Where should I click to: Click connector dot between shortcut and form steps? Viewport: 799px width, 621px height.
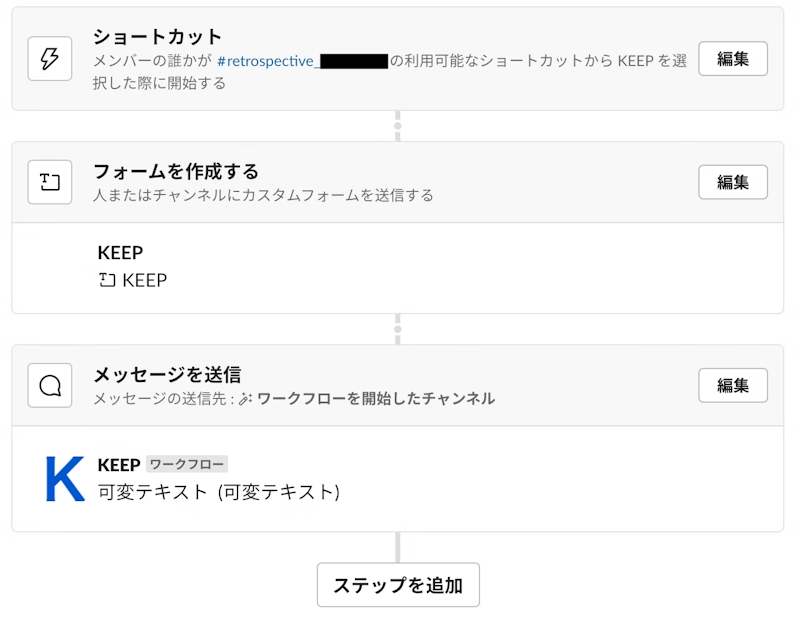(x=397, y=126)
